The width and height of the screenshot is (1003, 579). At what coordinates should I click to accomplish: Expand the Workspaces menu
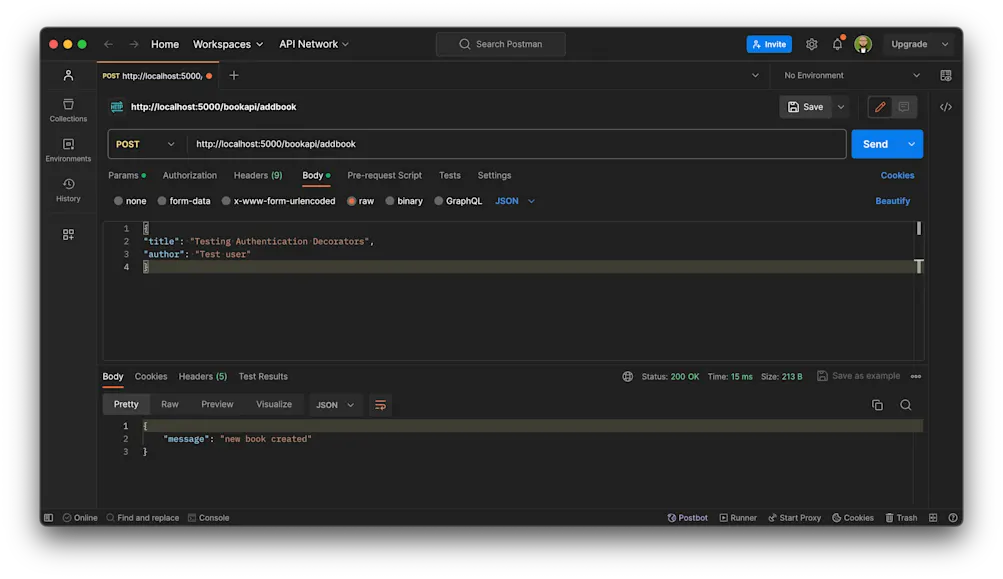coord(228,44)
